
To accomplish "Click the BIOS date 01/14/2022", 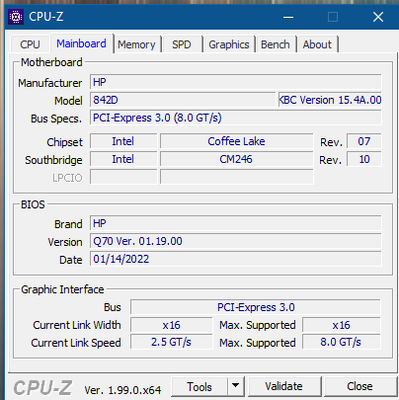I will [x=236, y=259].
